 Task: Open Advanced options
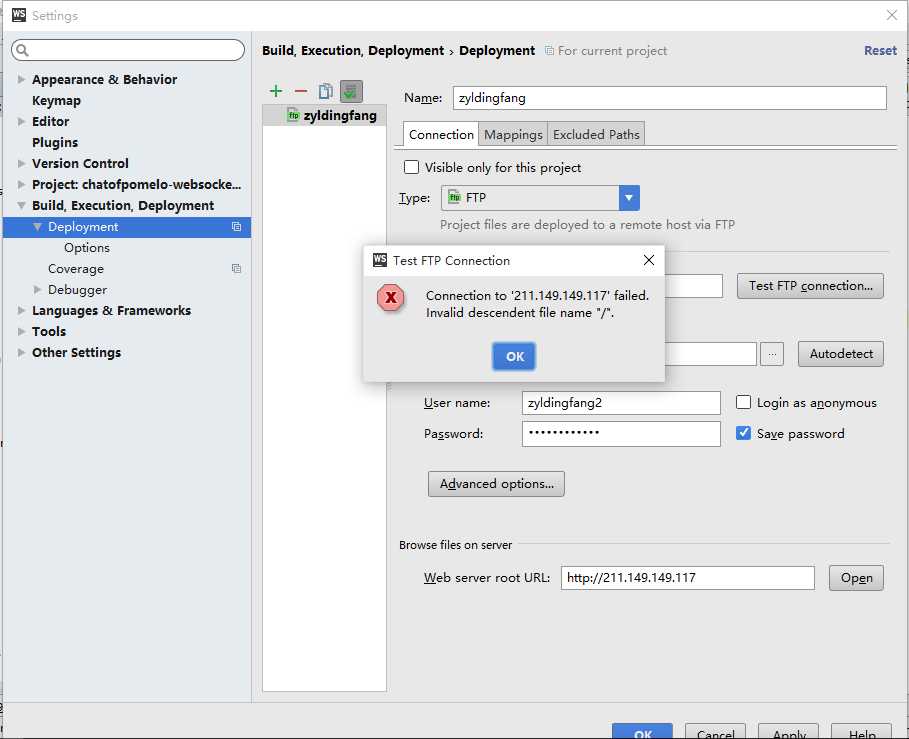(496, 483)
